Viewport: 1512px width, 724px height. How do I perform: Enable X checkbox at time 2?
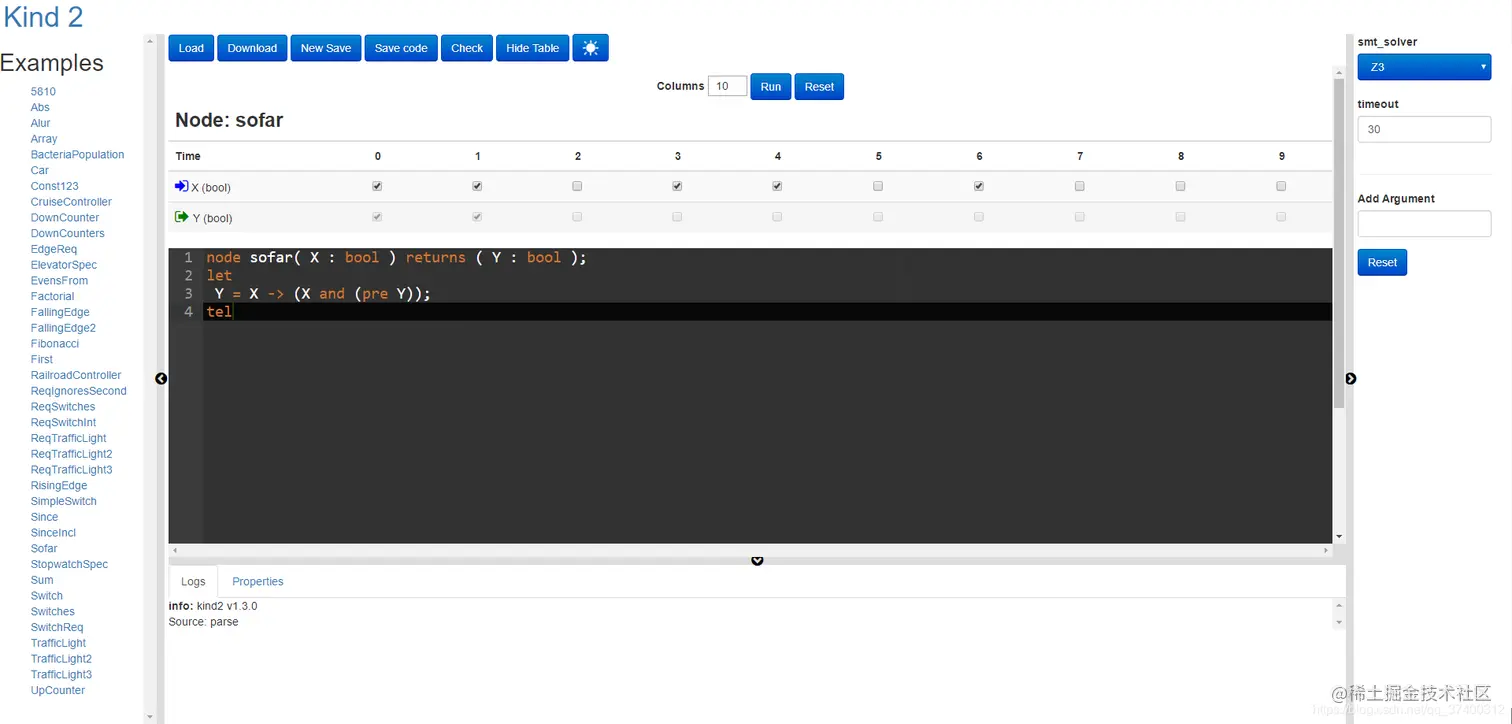(577, 186)
